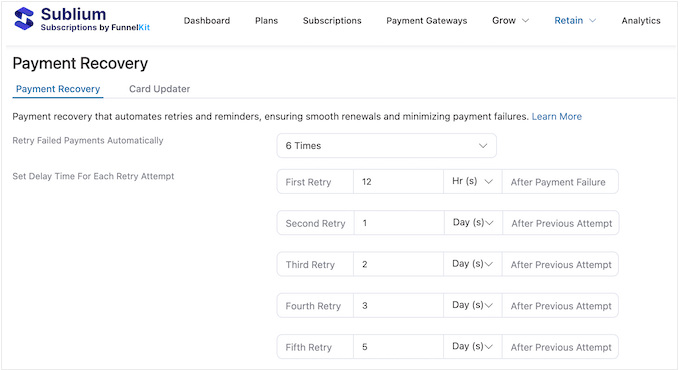The width and height of the screenshot is (680, 370).
Task: Edit the Third Retry delay value
Action: (398, 264)
